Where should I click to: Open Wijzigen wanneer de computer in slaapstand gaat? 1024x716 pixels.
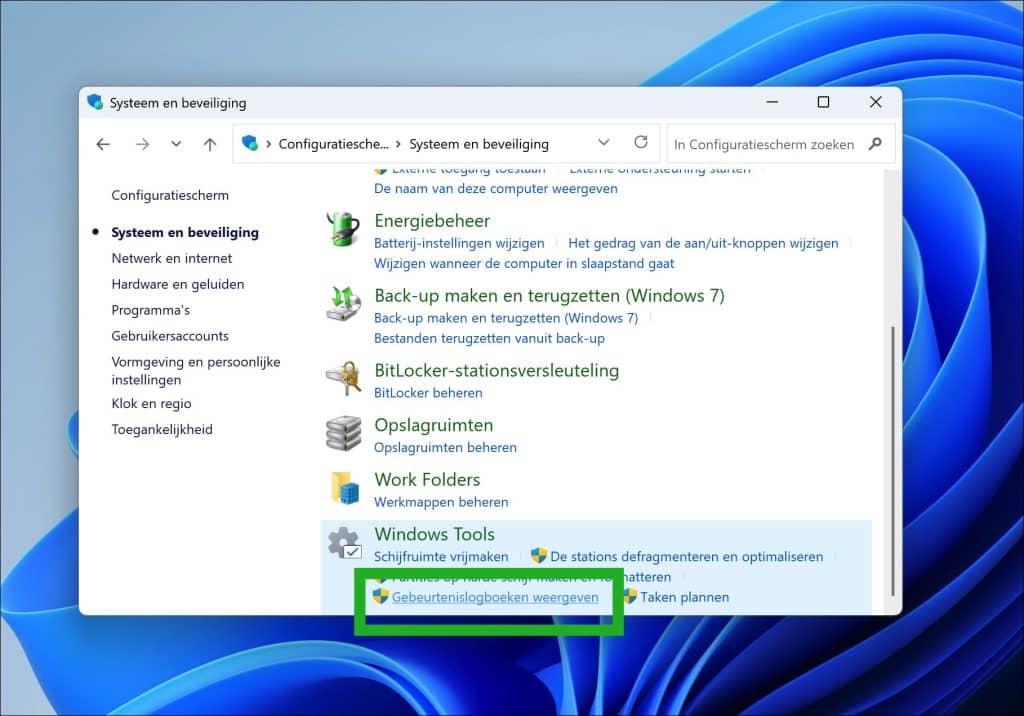tap(524, 263)
